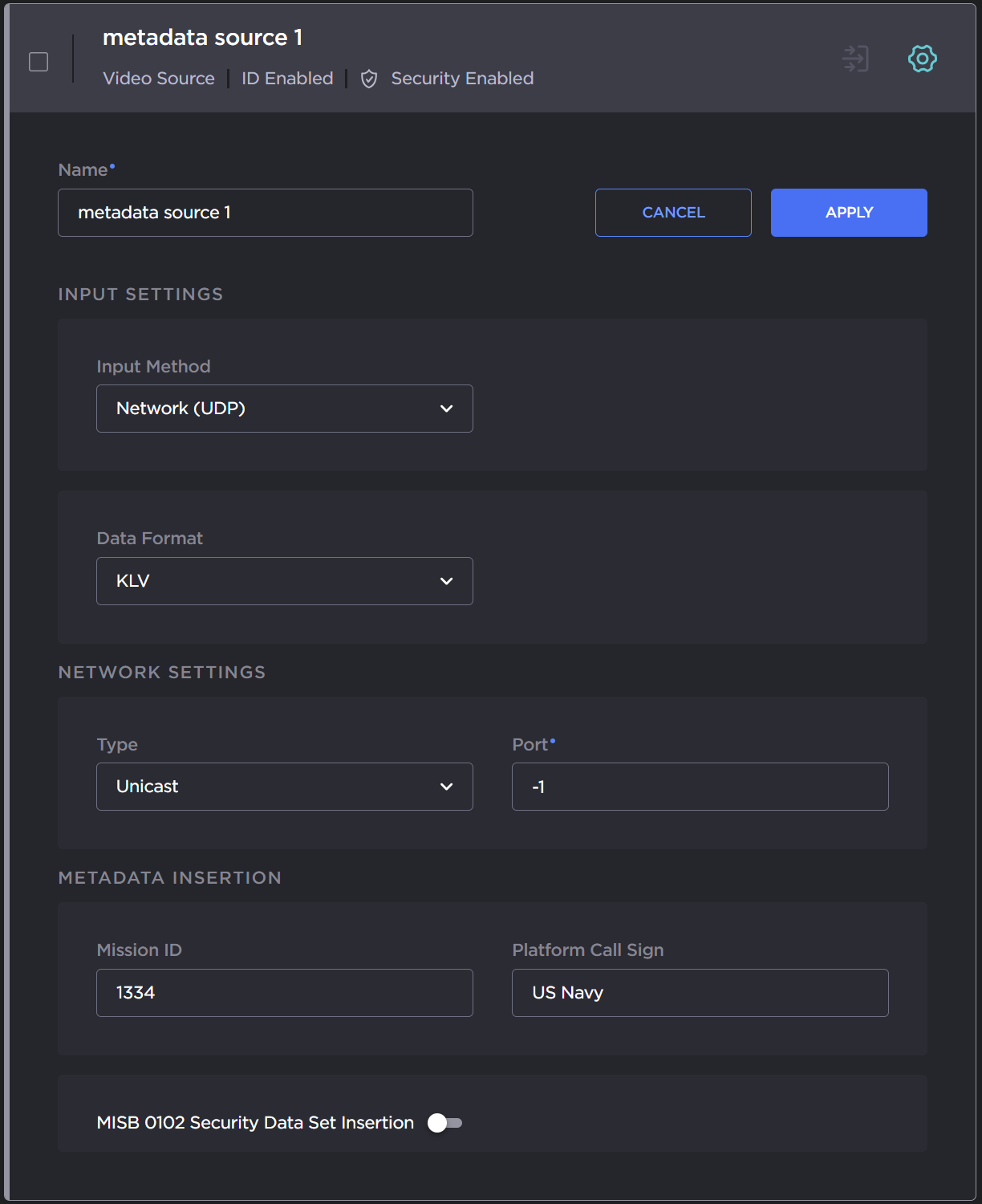Click the Security Enabled shield icon
The height and width of the screenshot is (1204, 982).
369,79
